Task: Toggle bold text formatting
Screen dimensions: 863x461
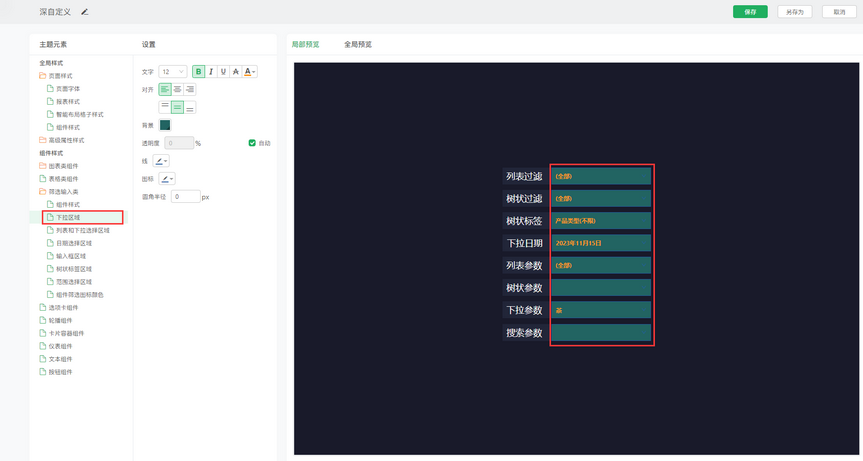Action: click(x=198, y=72)
